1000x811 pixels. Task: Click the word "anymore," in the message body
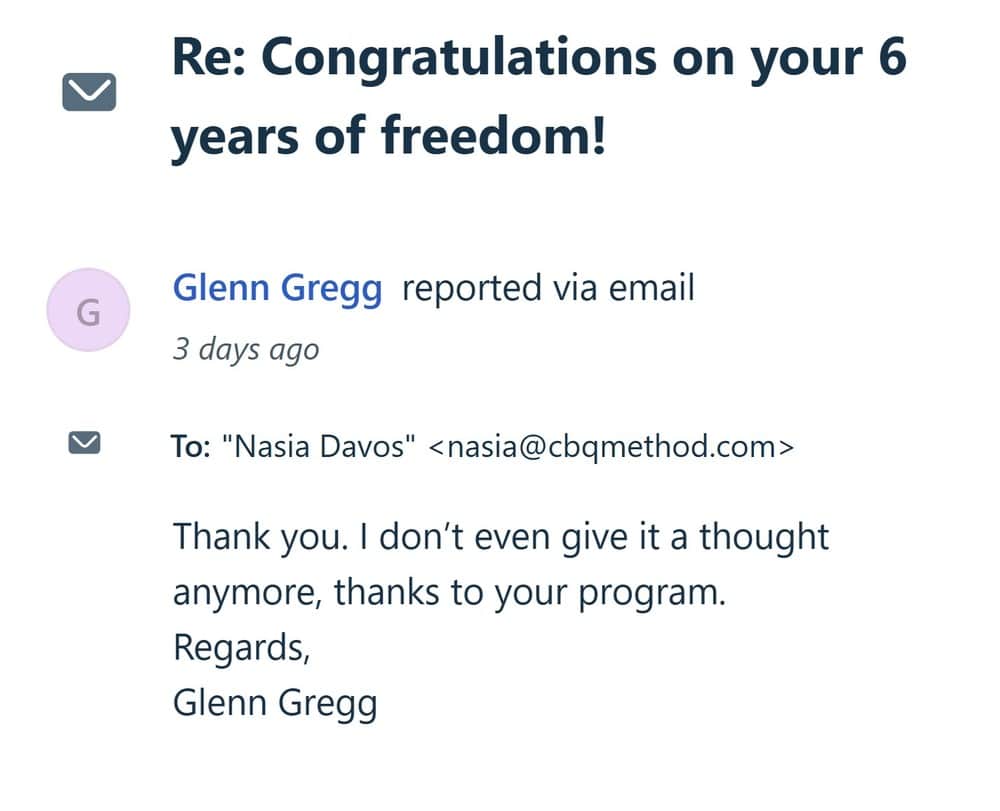(x=247, y=592)
